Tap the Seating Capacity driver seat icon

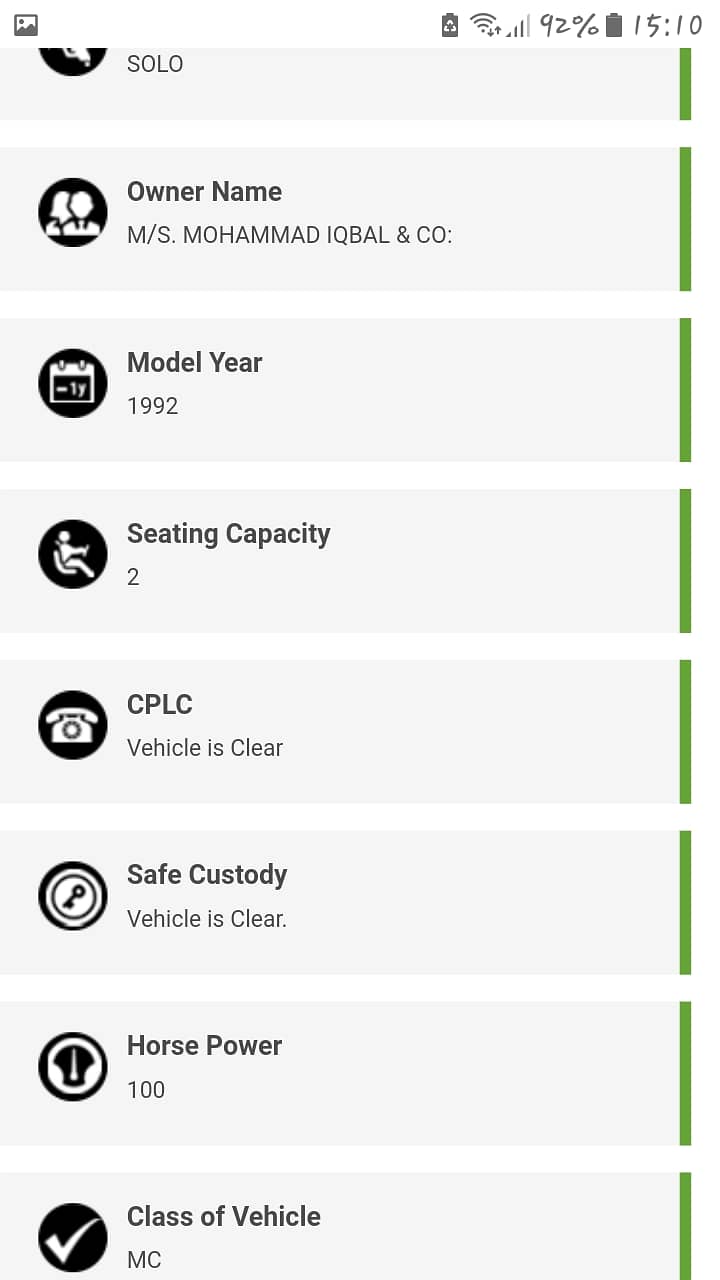click(x=73, y=554)
